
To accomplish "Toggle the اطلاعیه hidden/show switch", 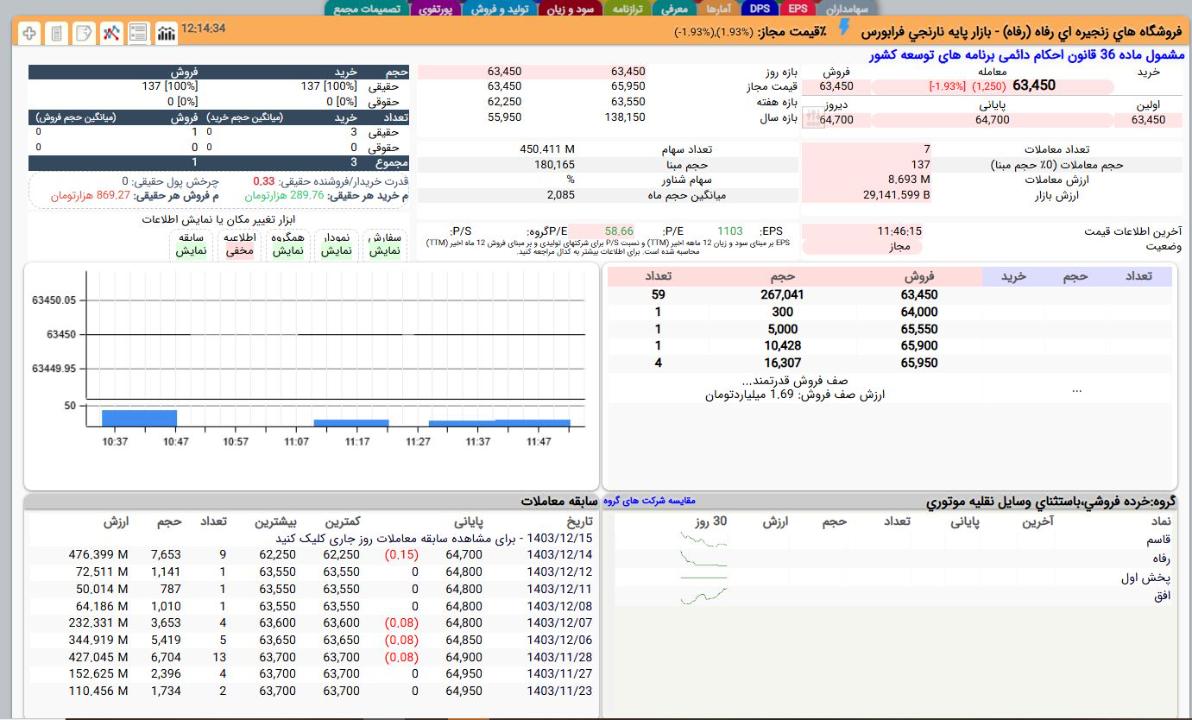I will [x=238, y=245].
